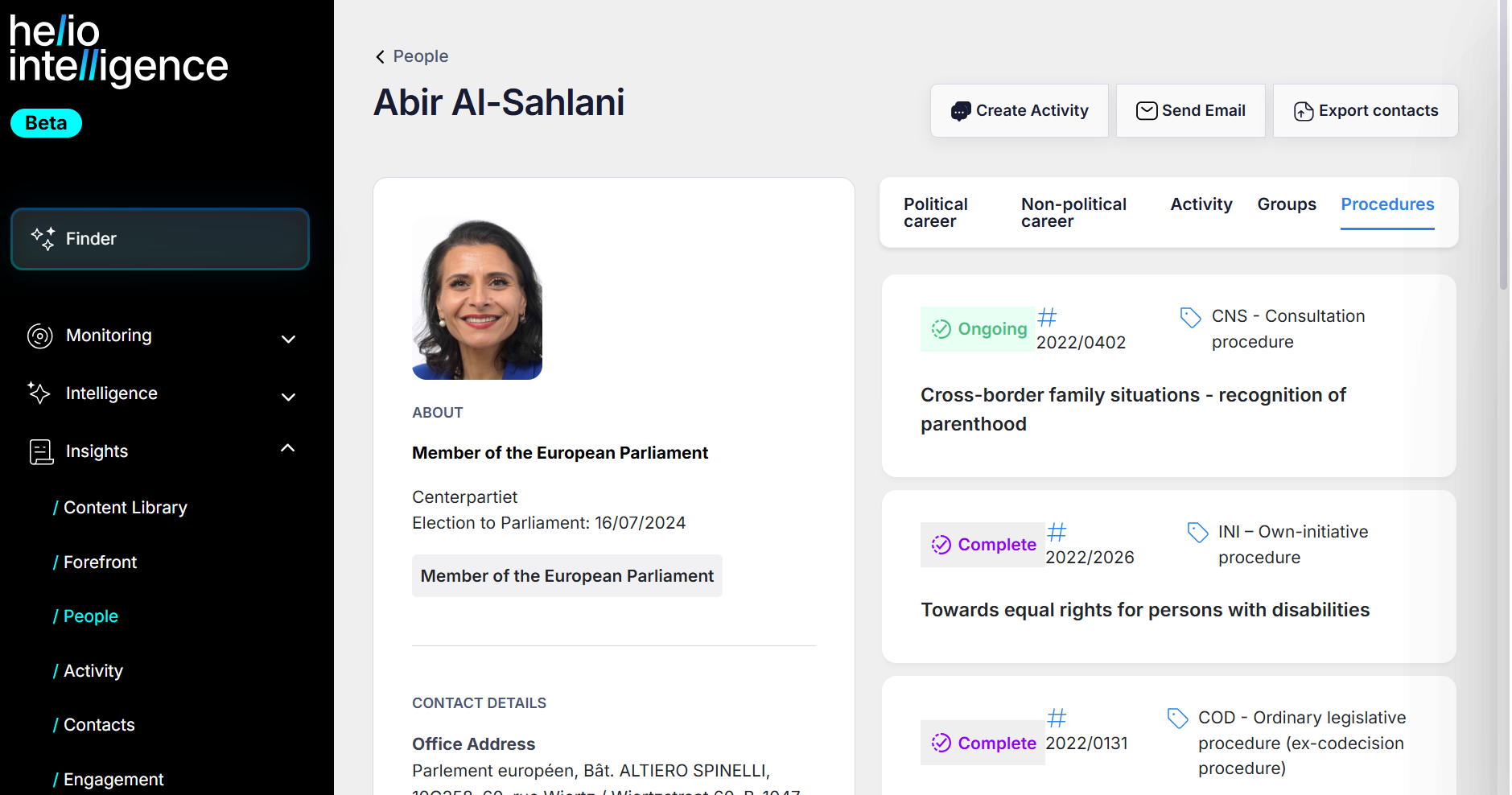
Task: Expand the Monitoring menu chevron
Action: (288, 339)
